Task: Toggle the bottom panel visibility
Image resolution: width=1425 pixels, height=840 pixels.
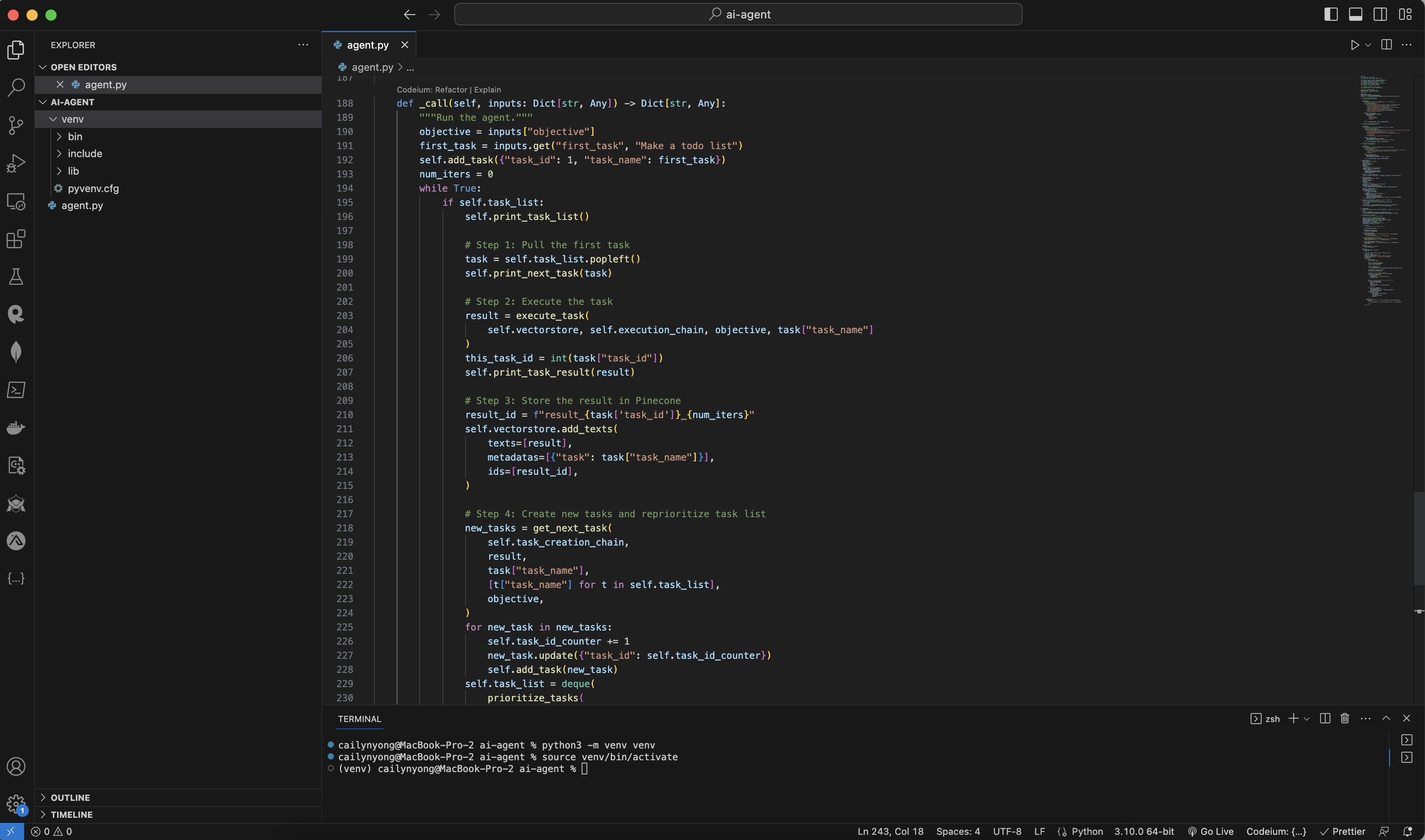Action: (1355, 15)
